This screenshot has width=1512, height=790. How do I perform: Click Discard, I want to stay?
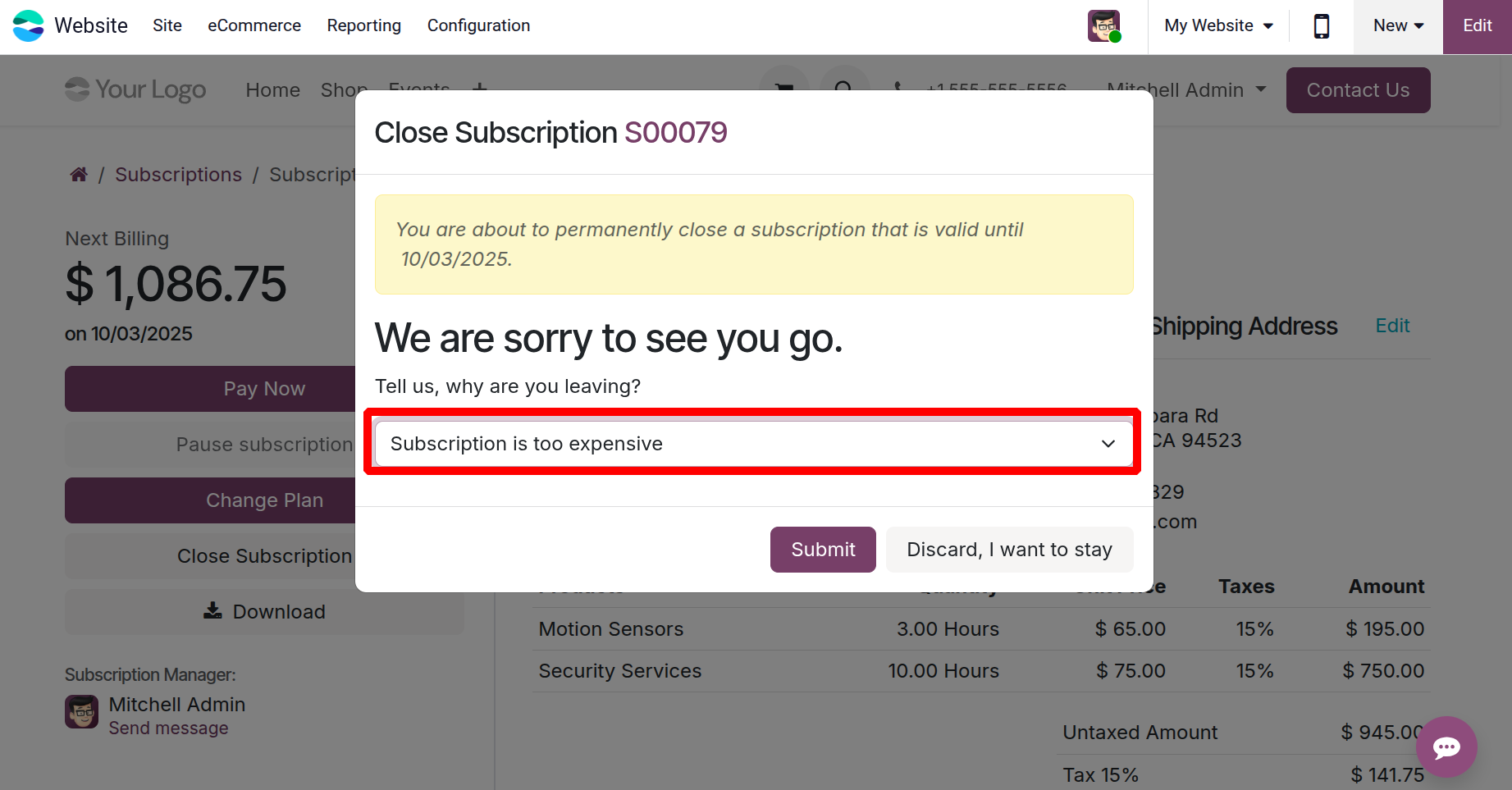point(1009,550)
